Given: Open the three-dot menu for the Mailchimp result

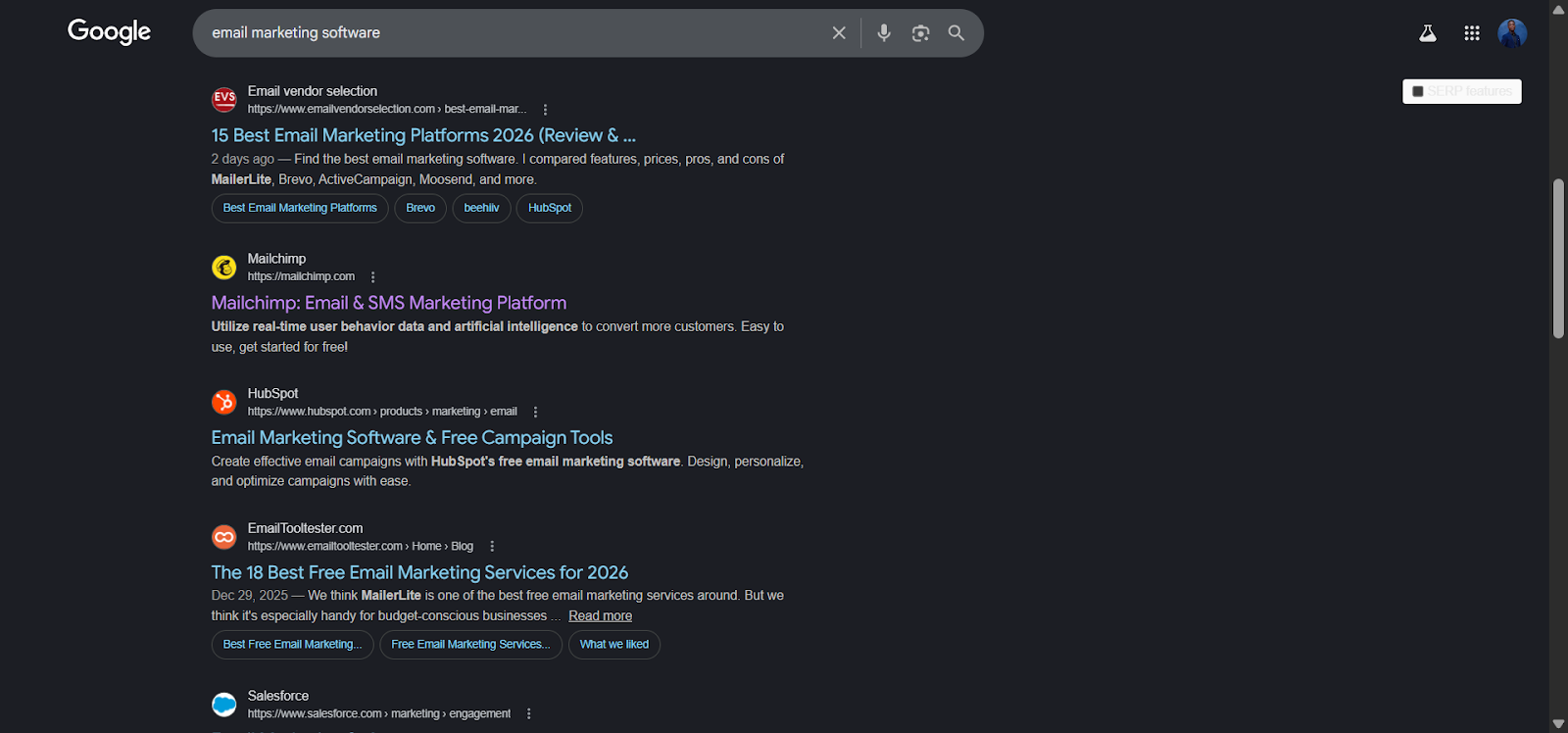Looking at the screenshot, I should coord(373,277).
